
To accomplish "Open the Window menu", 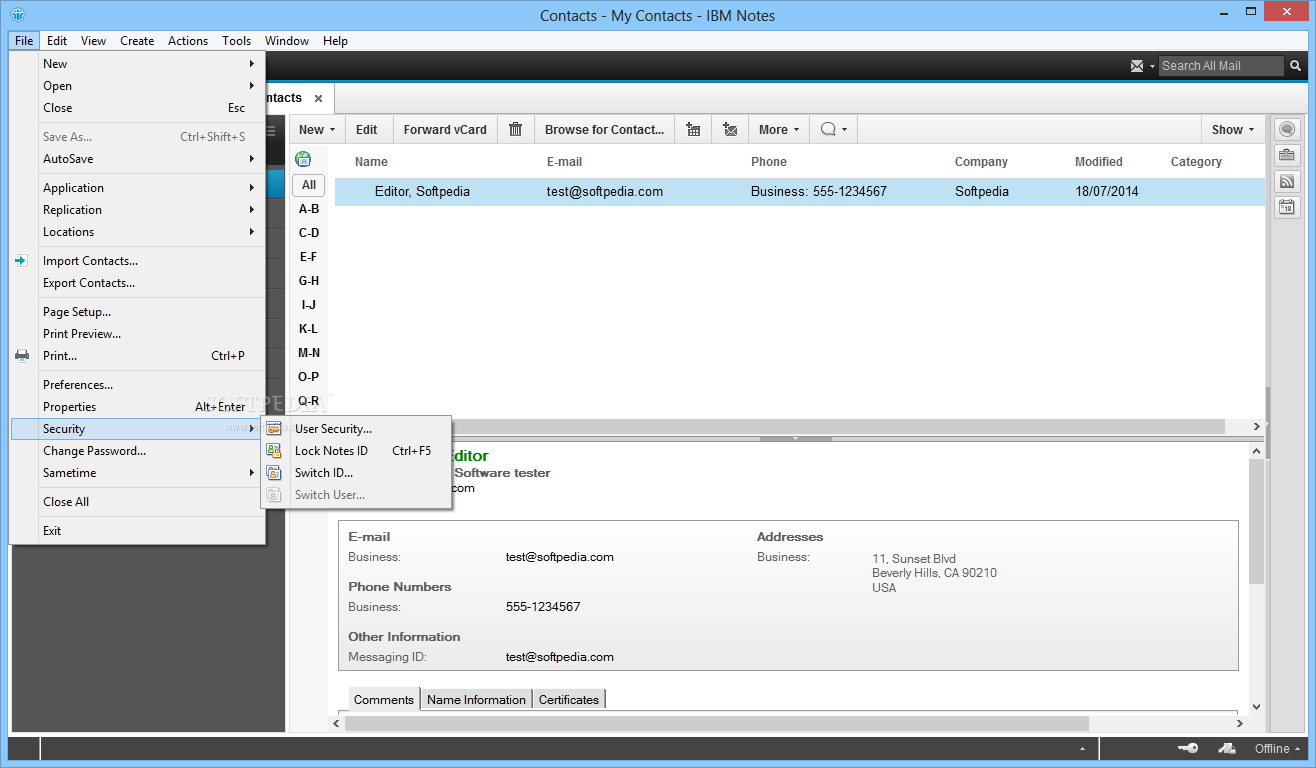I will (287, 41).
